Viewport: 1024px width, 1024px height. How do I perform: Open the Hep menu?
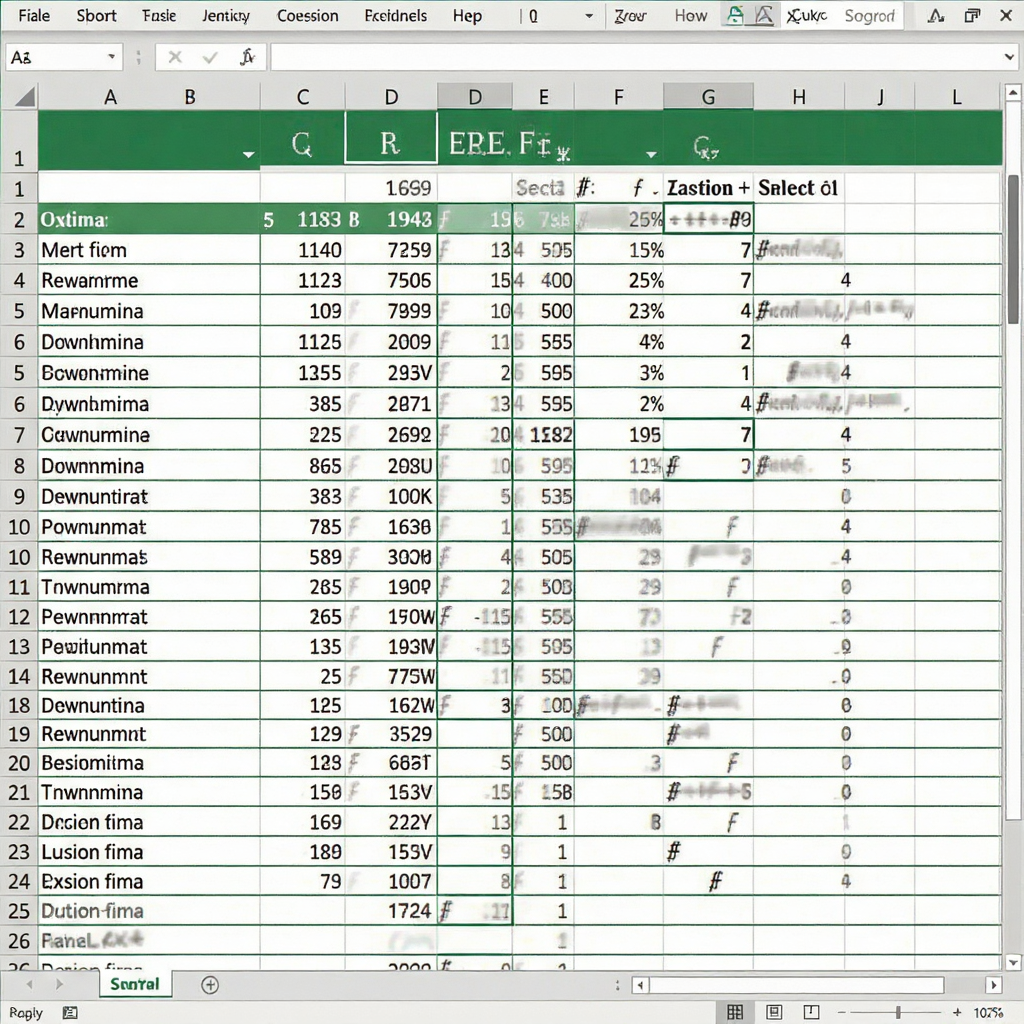467,16
